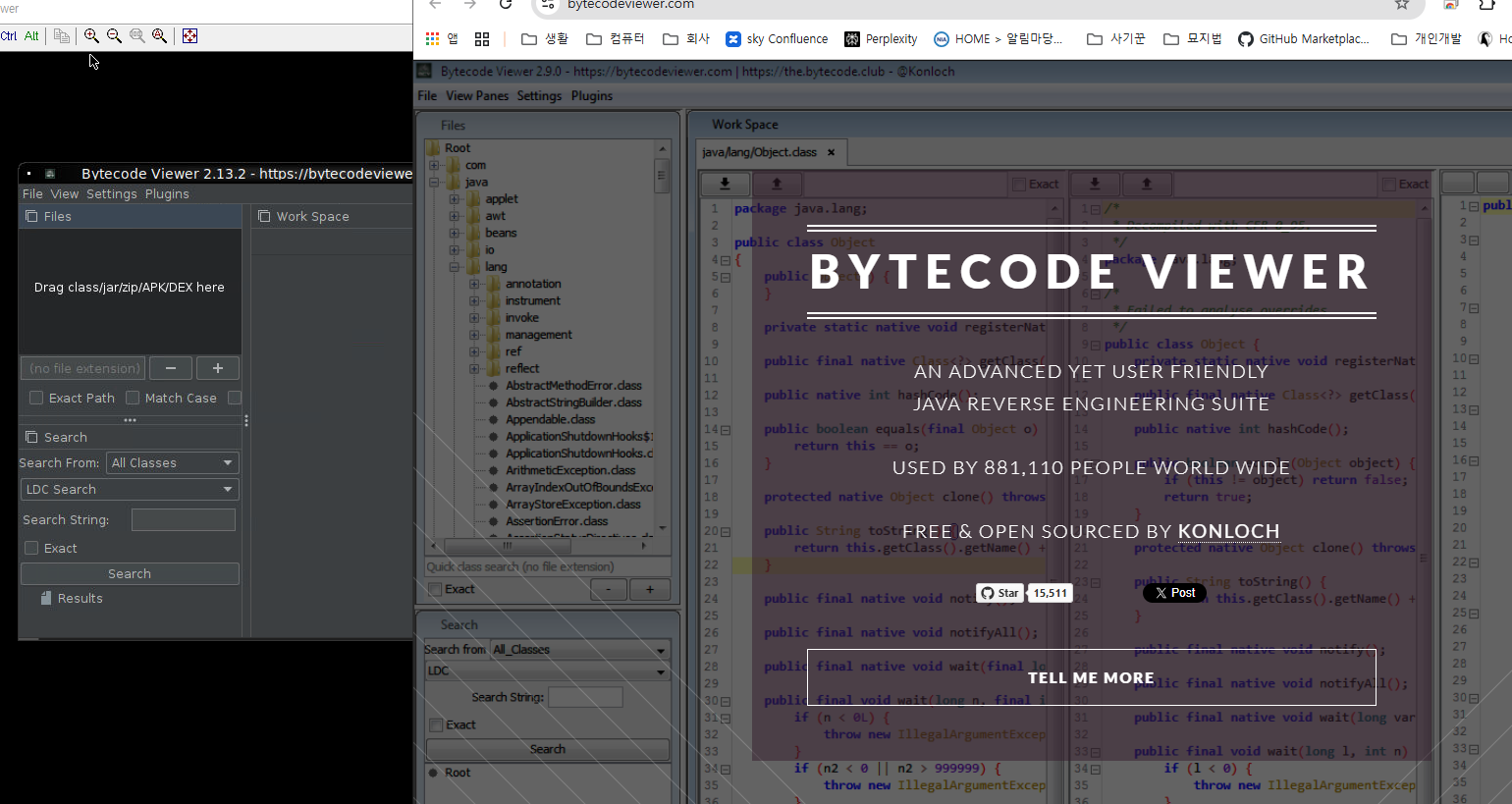This screenshot has width=1512, height=804.
Task: Click the X Post share button
Action: [1174, 593]
